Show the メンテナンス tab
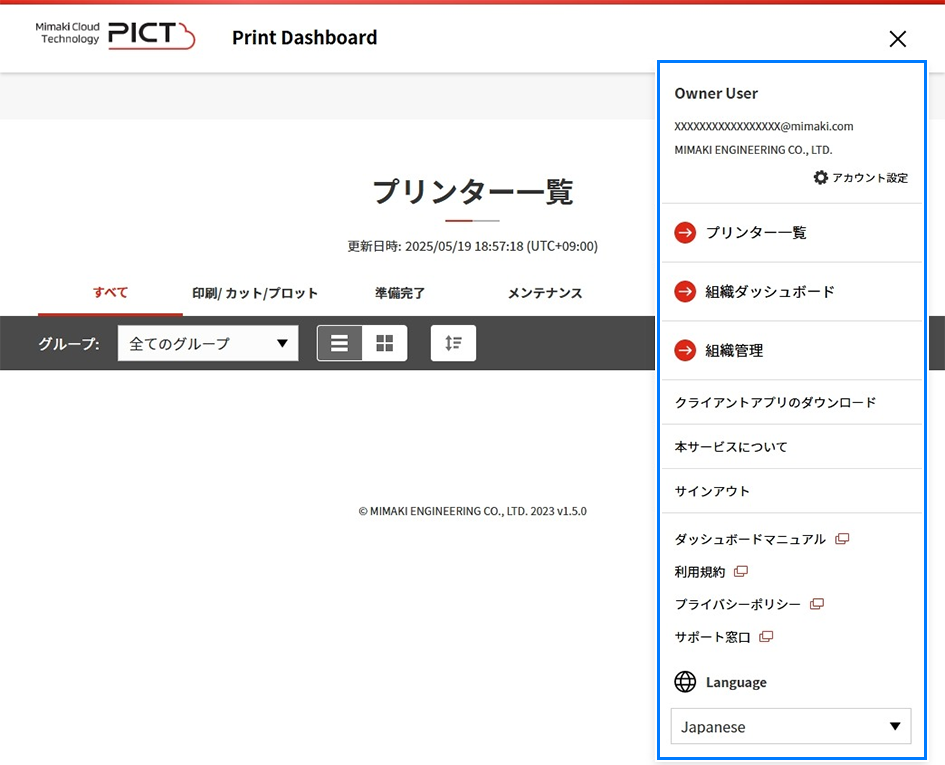Viewport: 945px width, 765px height. [544, 293]
